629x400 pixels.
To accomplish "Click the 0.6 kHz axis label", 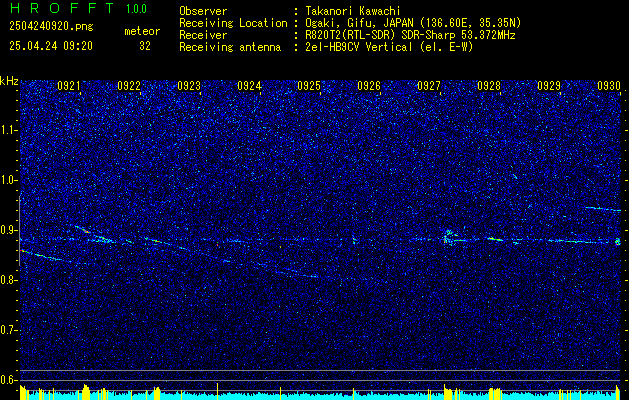I will point(9,380).
